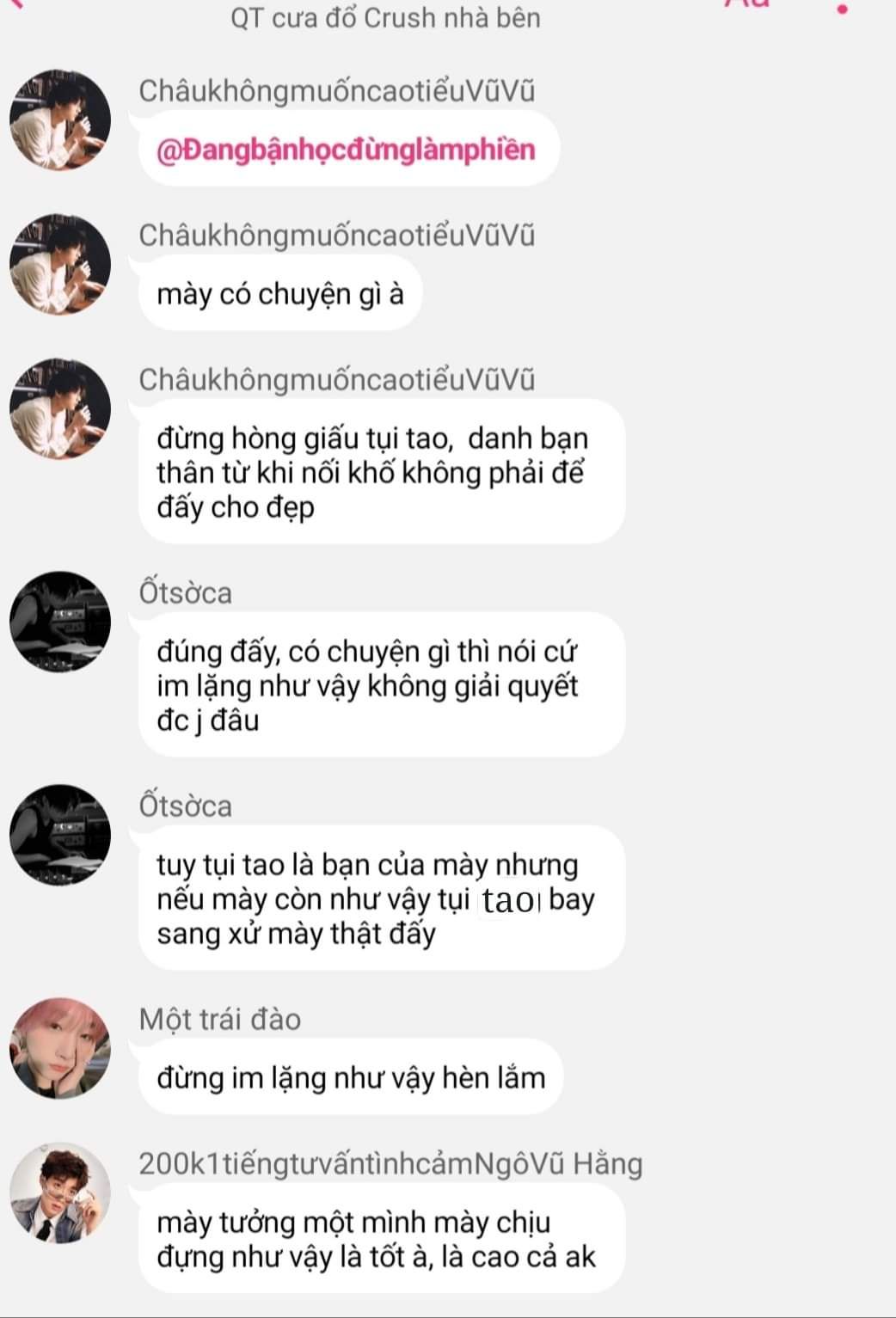The width and height of the screenshot is (896, 1318).
Task: Tap chat title QT cưa đổ Crush nhà bên
Action: (x=385, y=17)
